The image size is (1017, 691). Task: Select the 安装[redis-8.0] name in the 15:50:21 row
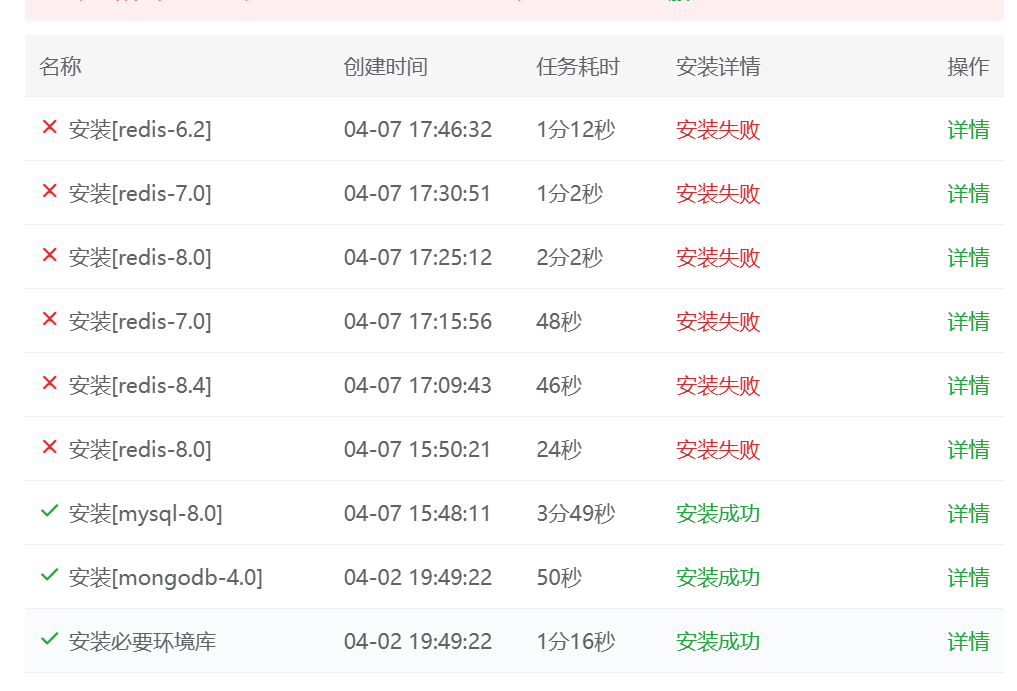click(x=140, y=449)
